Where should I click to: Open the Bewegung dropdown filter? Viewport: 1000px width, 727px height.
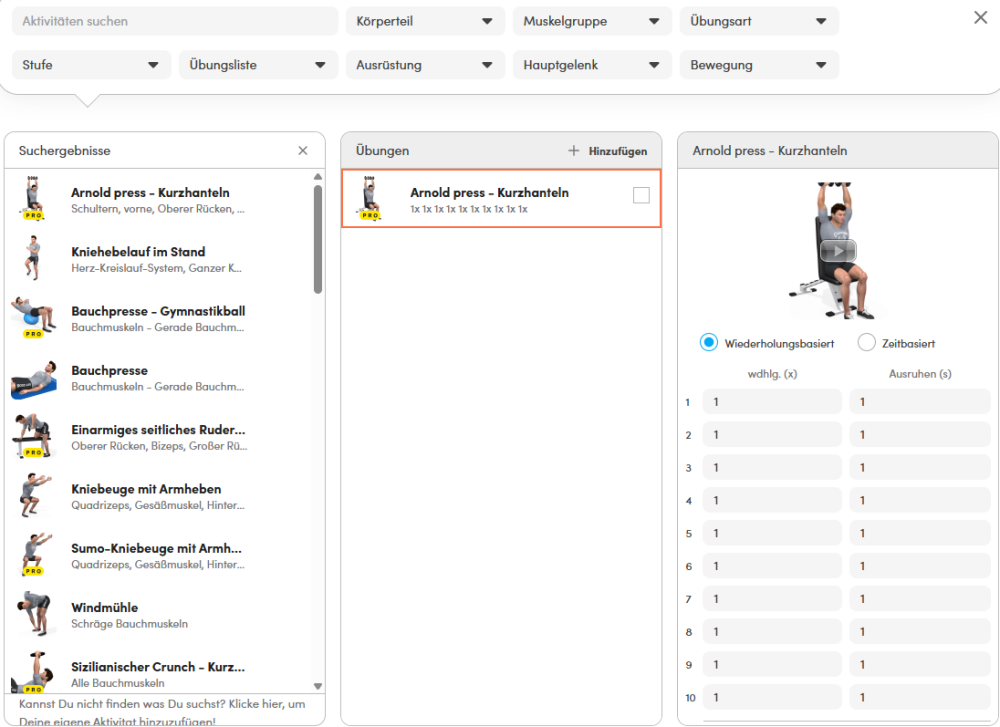pos(759,65)
